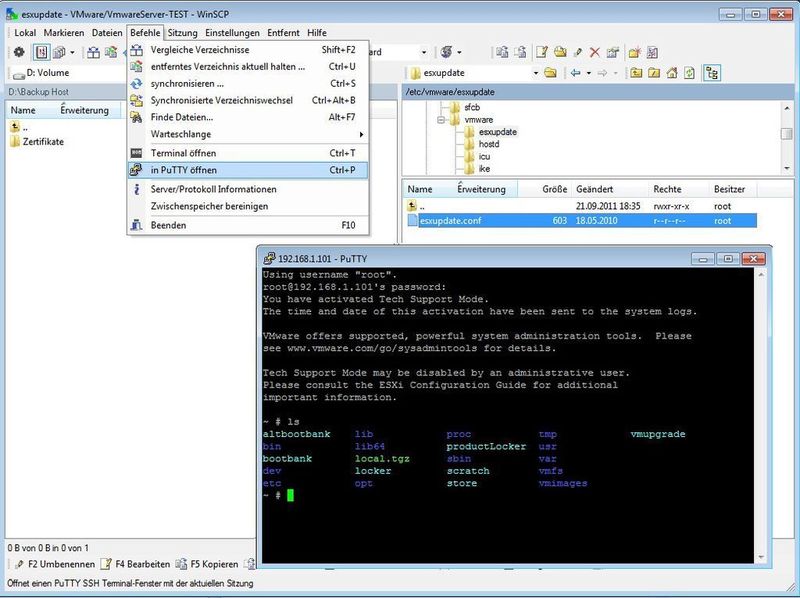
Task: Click the queue toolbar icon beside the gear
Action: coord(59,52)
